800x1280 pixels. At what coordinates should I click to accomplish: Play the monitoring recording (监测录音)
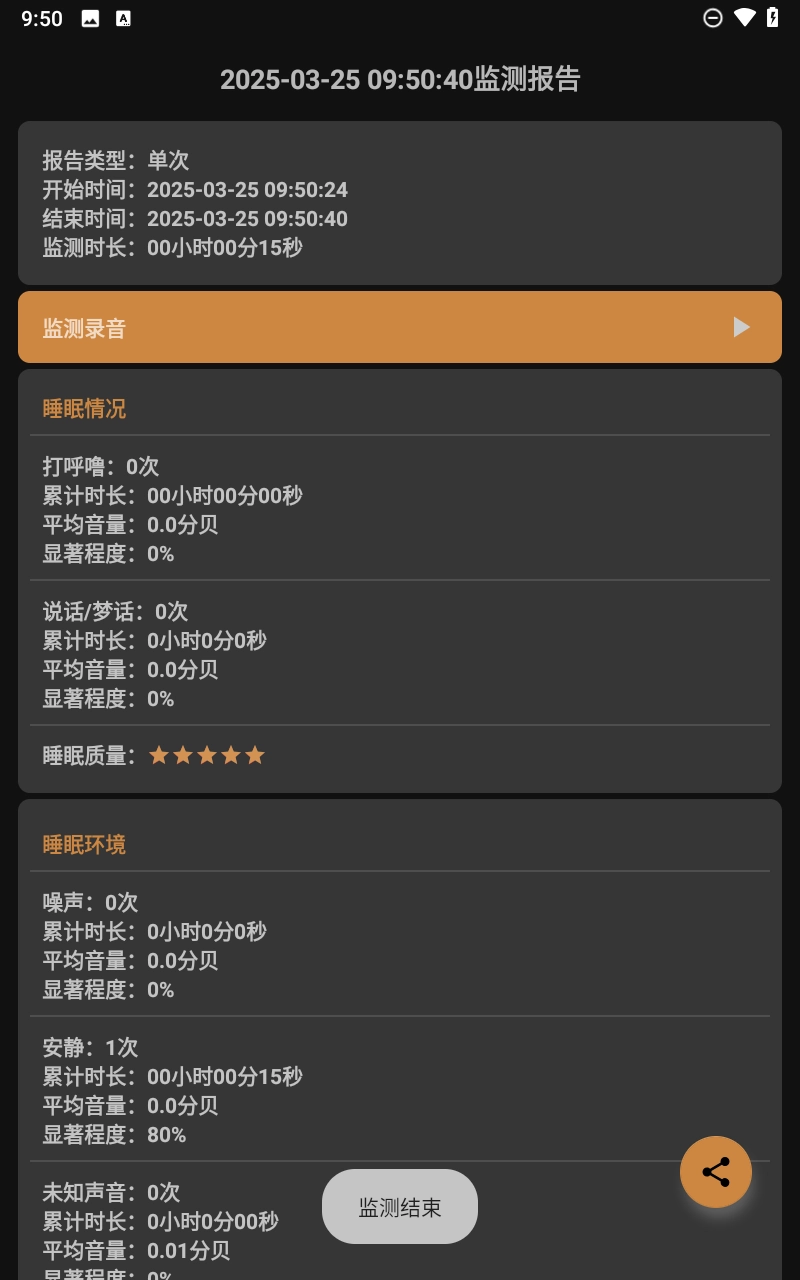click(x=741, y=327)
